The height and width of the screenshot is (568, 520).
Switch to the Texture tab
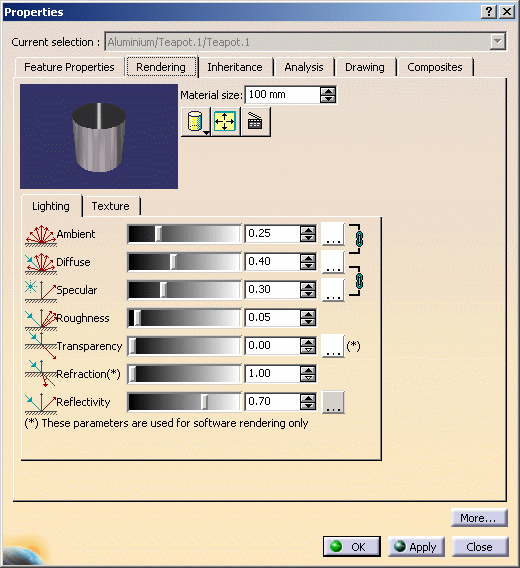click(111, 206)
